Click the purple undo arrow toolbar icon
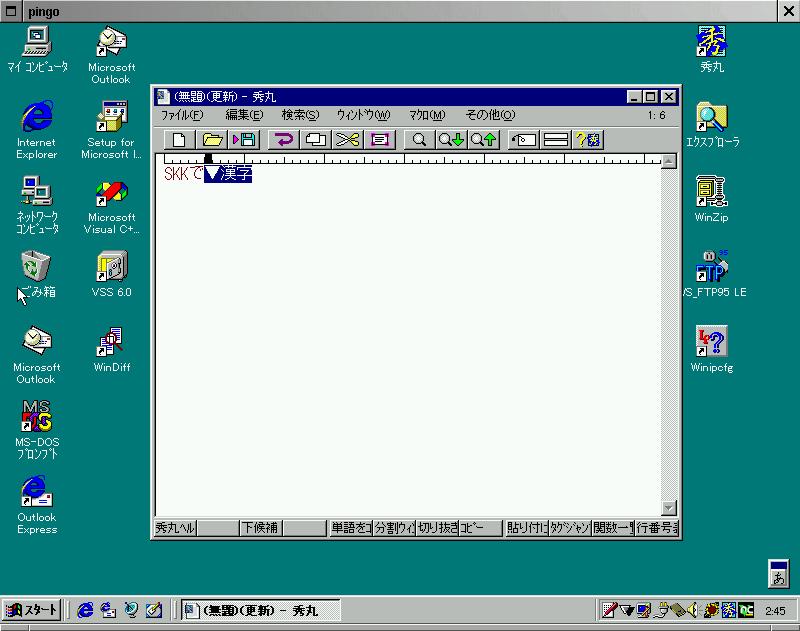The image size is (800, 631). click(284, 139)
